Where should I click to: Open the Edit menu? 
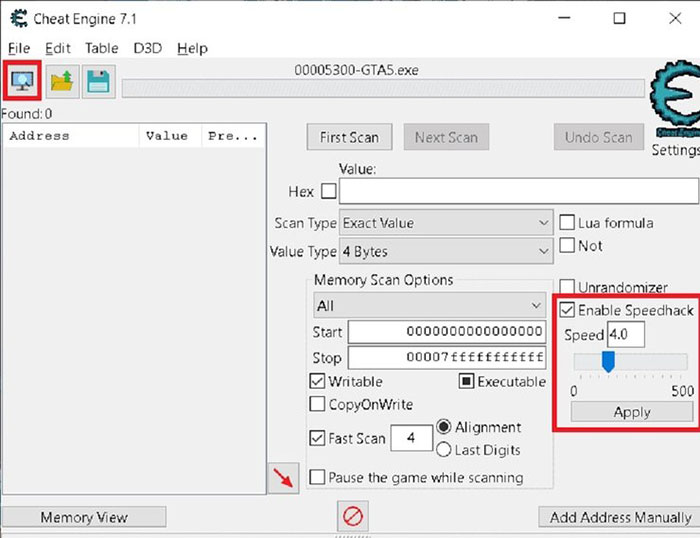[x=58, y=48]
